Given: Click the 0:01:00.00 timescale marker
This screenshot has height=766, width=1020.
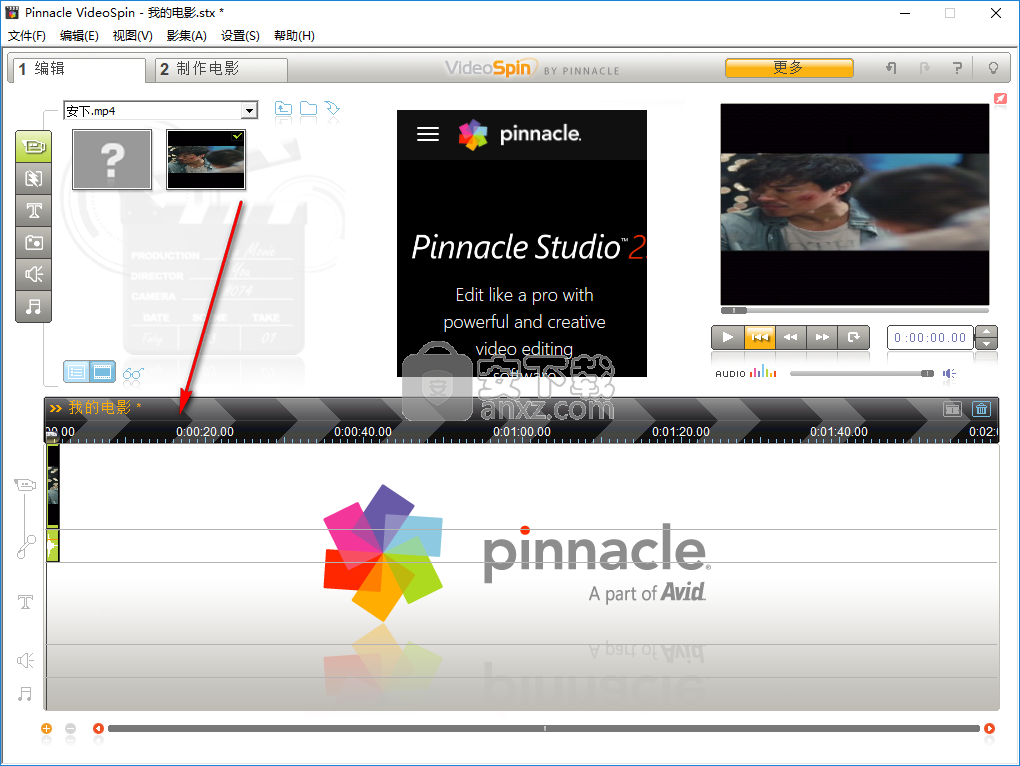Looking at the screenshot, I should 522,432.
